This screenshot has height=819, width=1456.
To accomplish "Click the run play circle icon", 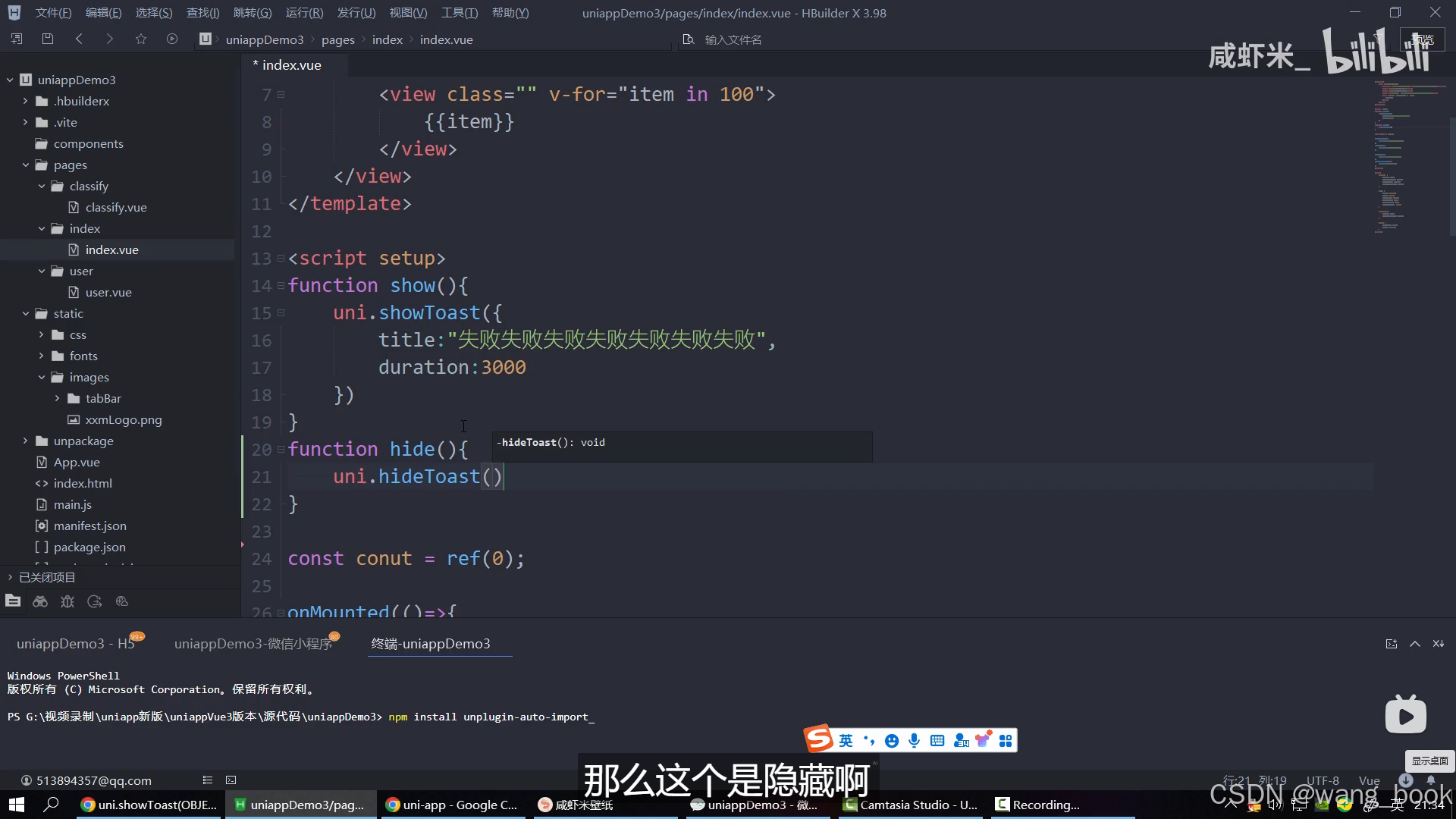I will 172,39.
